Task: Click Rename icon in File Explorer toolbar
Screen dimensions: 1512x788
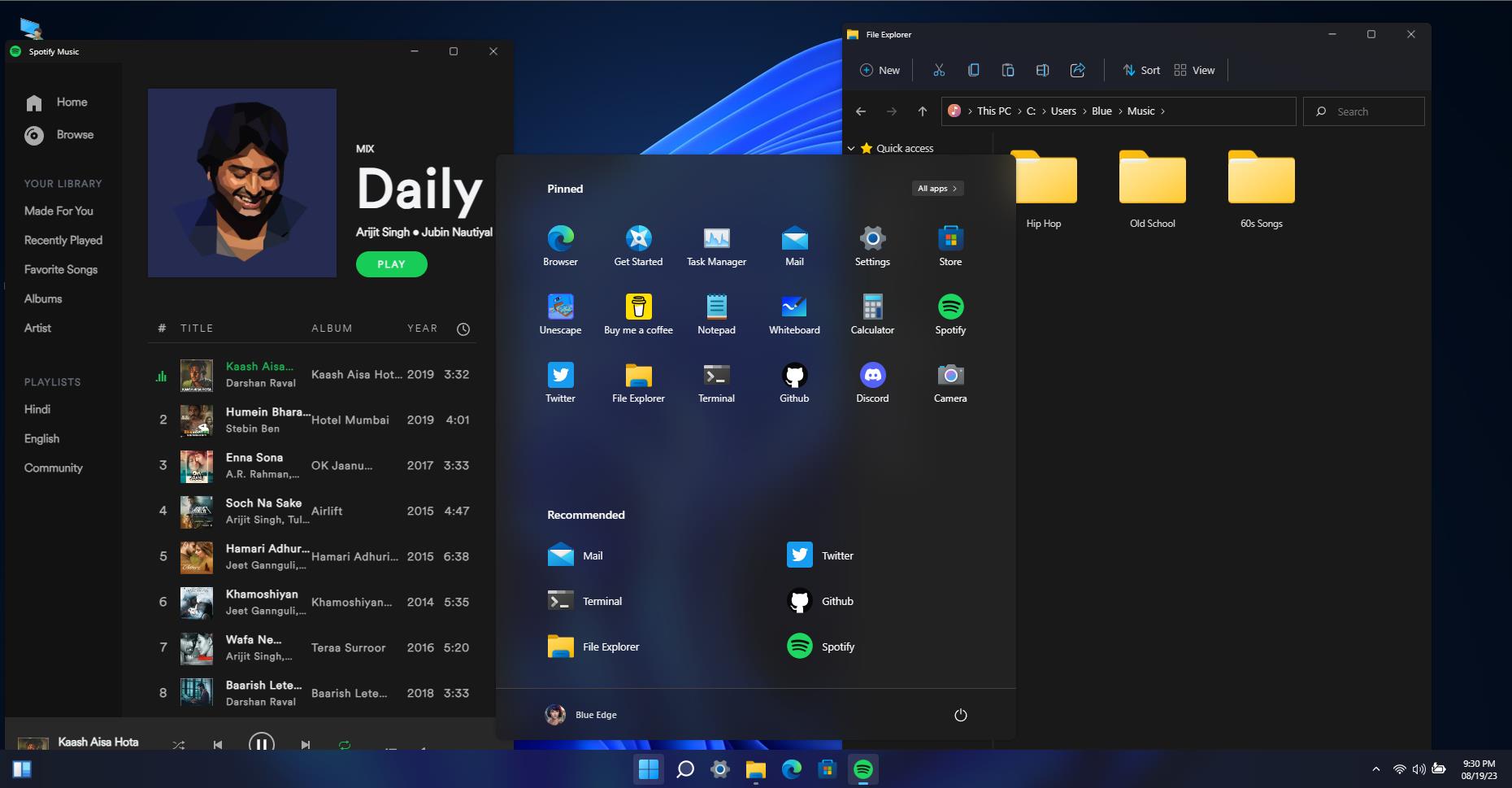Action: [x=1042, y=70]
